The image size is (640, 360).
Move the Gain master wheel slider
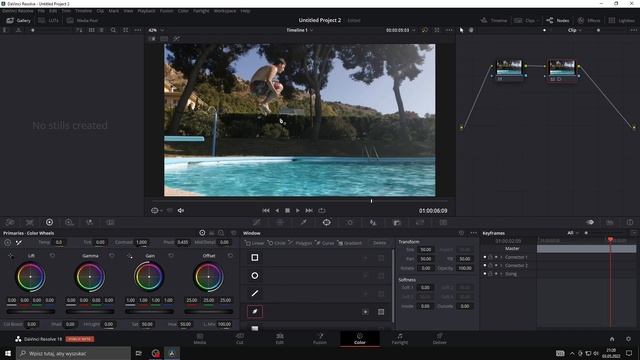click(149, 311)
